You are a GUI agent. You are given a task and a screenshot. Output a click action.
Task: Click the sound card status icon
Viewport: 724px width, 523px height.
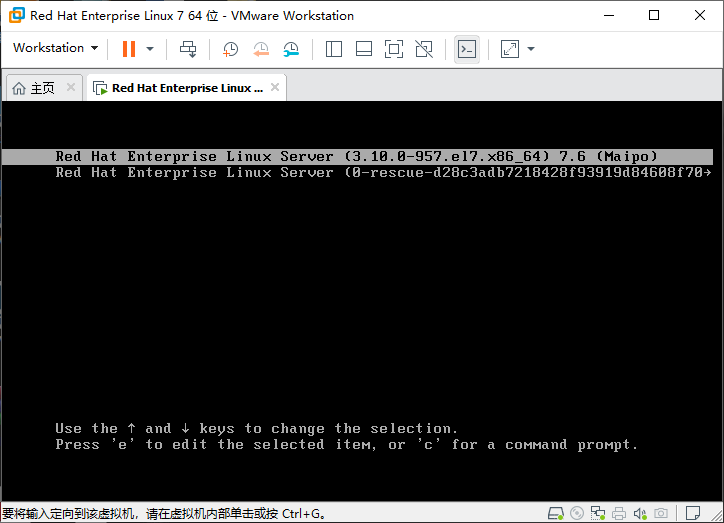pos(640,513)
